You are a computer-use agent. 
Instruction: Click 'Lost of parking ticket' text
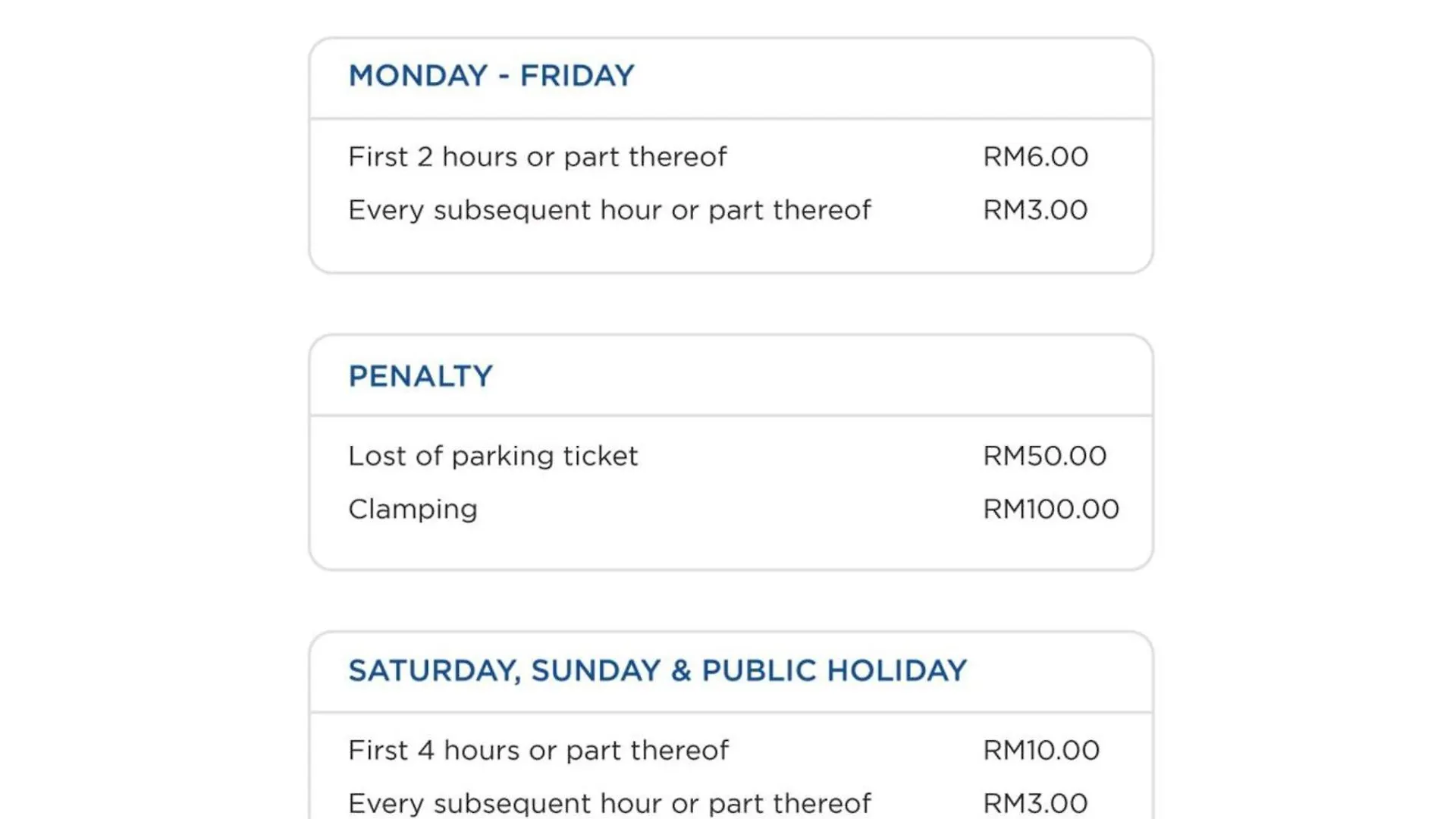pyautogui.click(x=493, y=457)
